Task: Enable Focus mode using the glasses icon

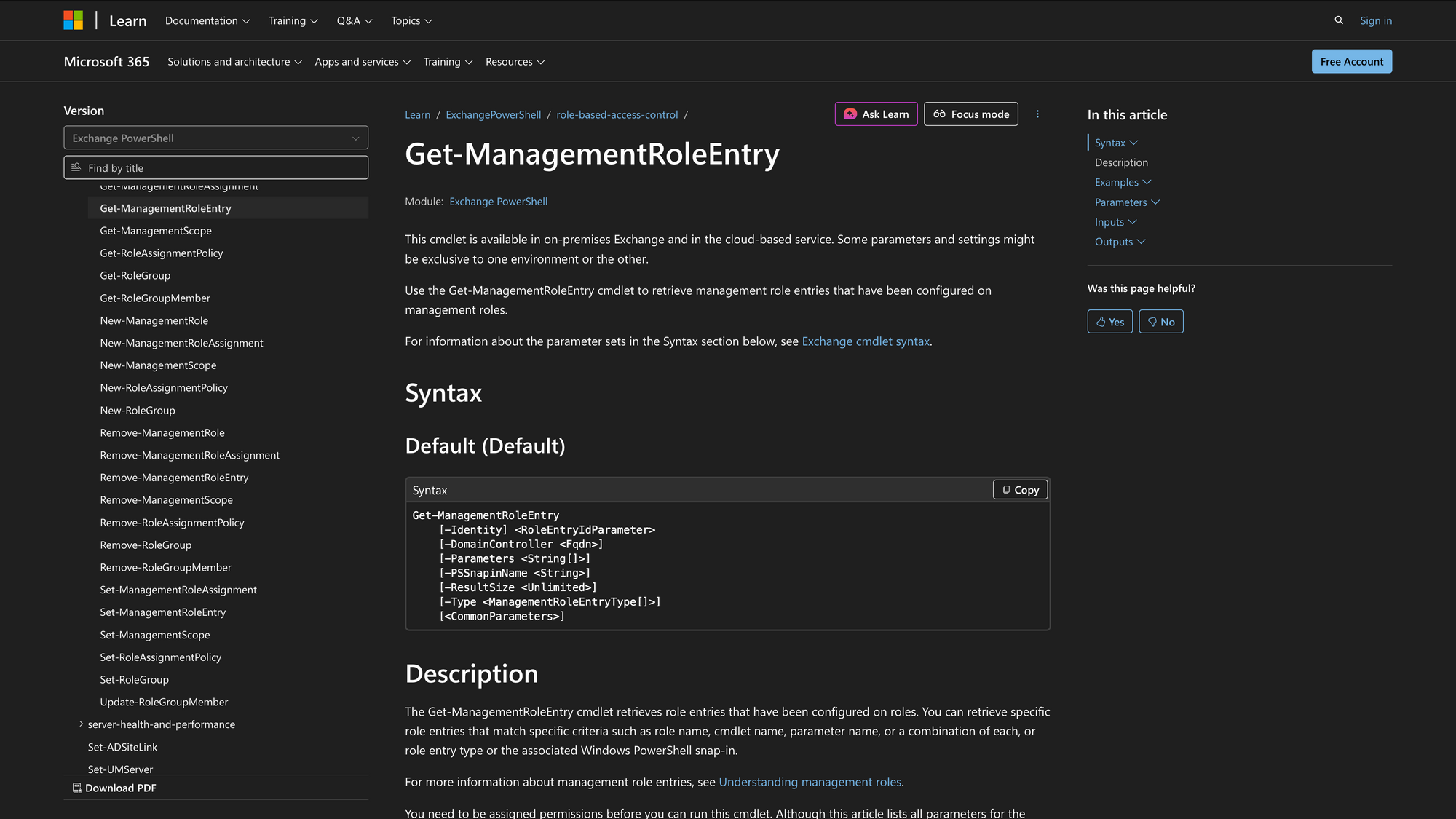Action: pyautogui.click(x=938, y=114)
